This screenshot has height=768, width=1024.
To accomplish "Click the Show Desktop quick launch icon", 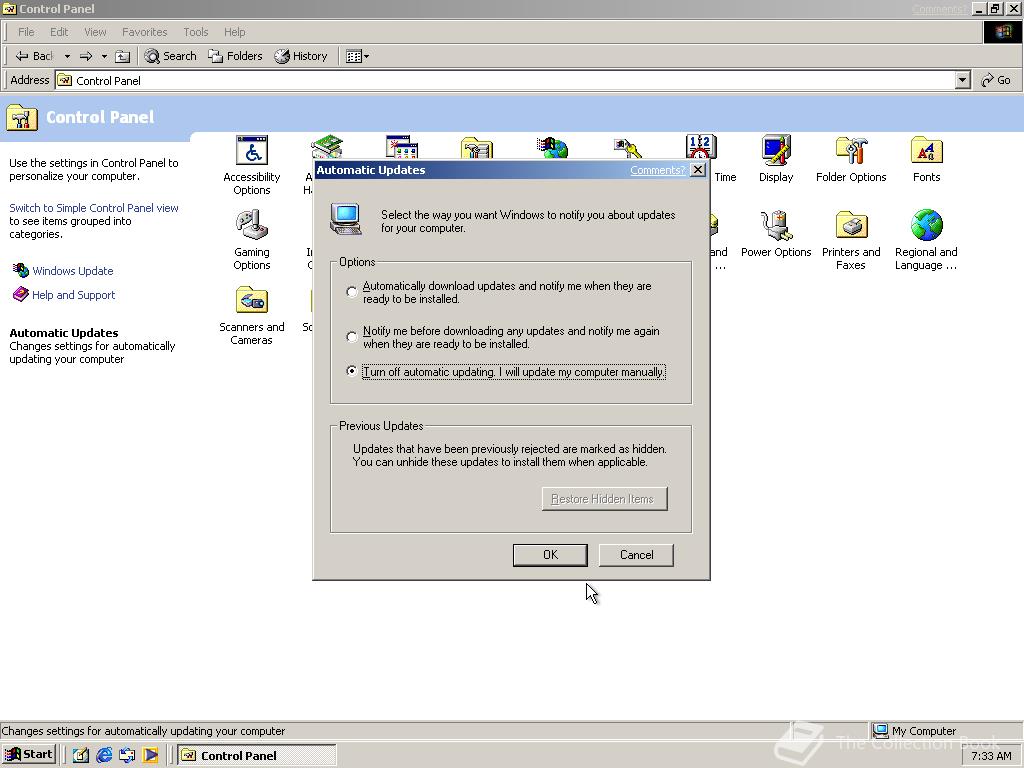I will coord(80,756).
